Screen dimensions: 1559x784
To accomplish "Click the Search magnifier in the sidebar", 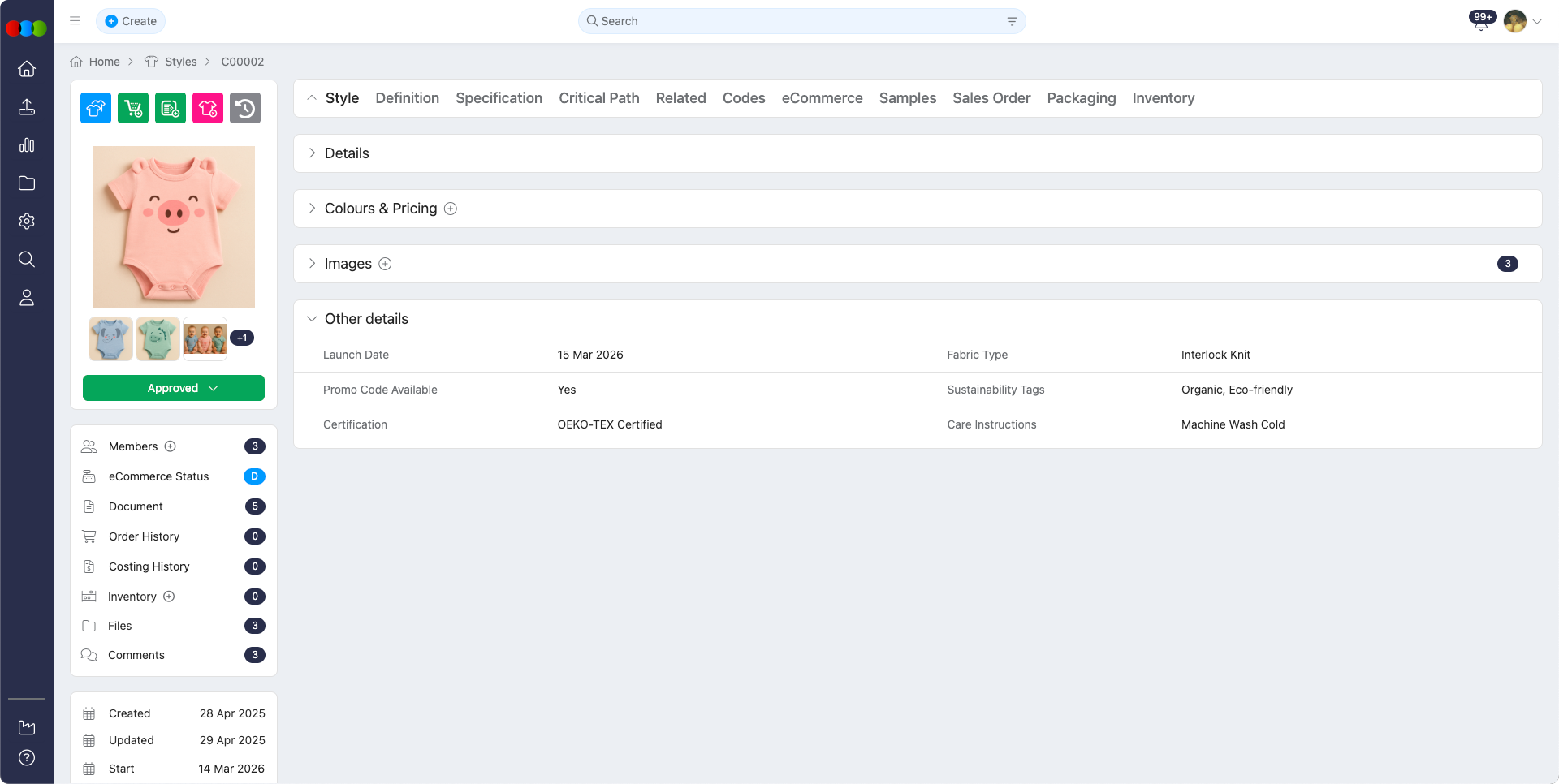I will 27,260.
